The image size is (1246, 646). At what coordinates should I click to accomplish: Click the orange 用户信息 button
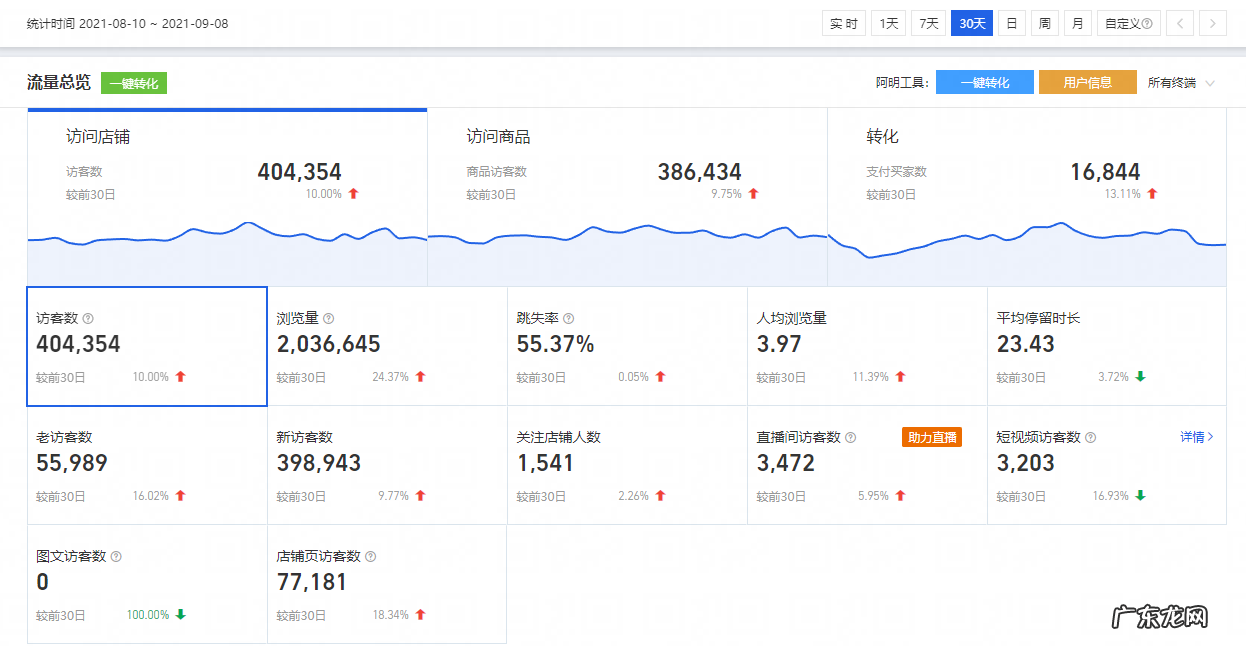(1087, 83)
